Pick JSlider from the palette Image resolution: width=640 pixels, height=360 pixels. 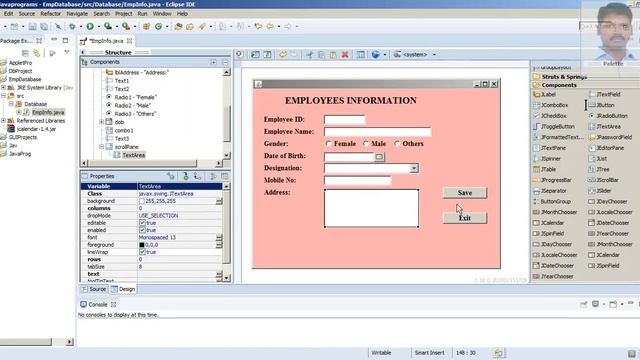click(x=600, y=191)
